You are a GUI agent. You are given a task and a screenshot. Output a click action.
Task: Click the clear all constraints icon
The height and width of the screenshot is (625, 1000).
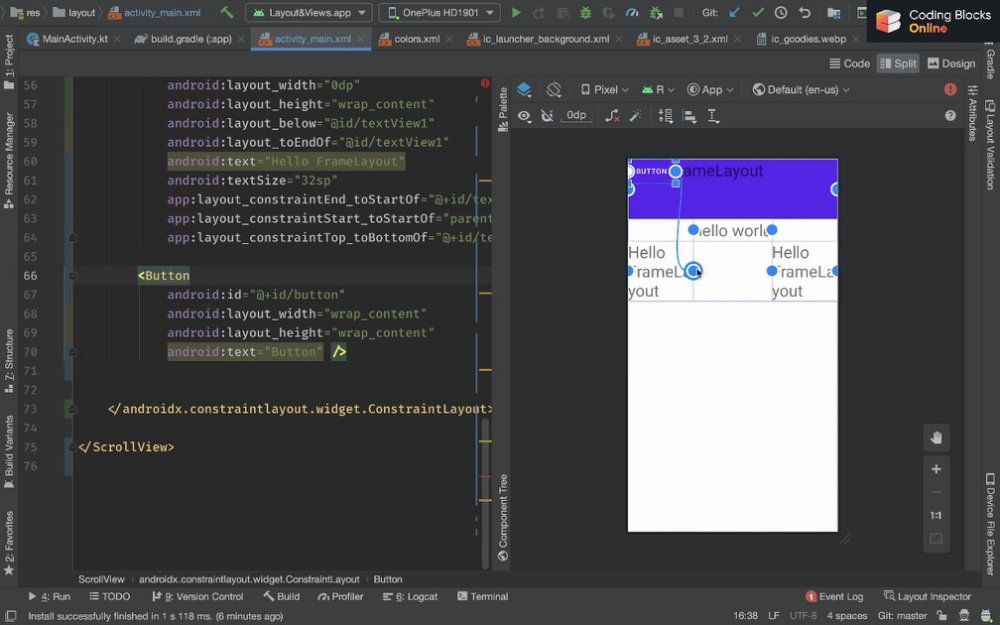[612, 115]
